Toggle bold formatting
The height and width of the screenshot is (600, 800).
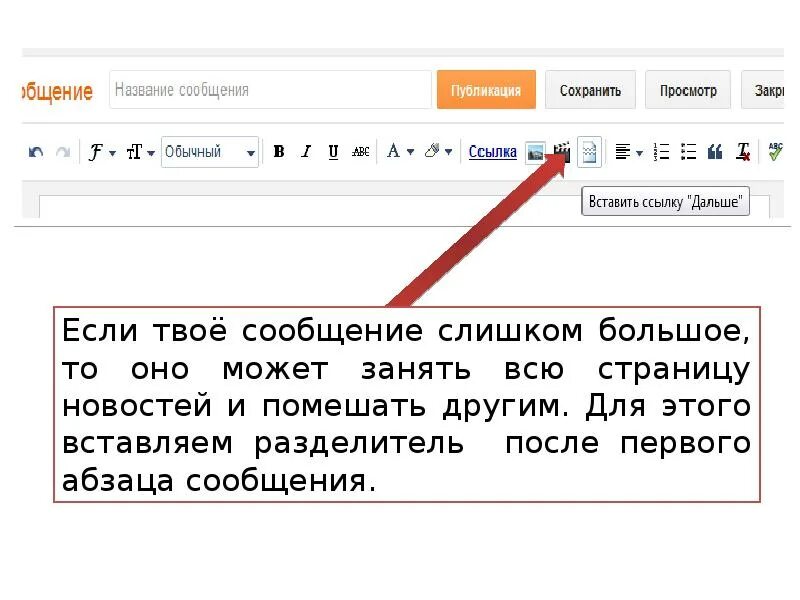[279, 152]
